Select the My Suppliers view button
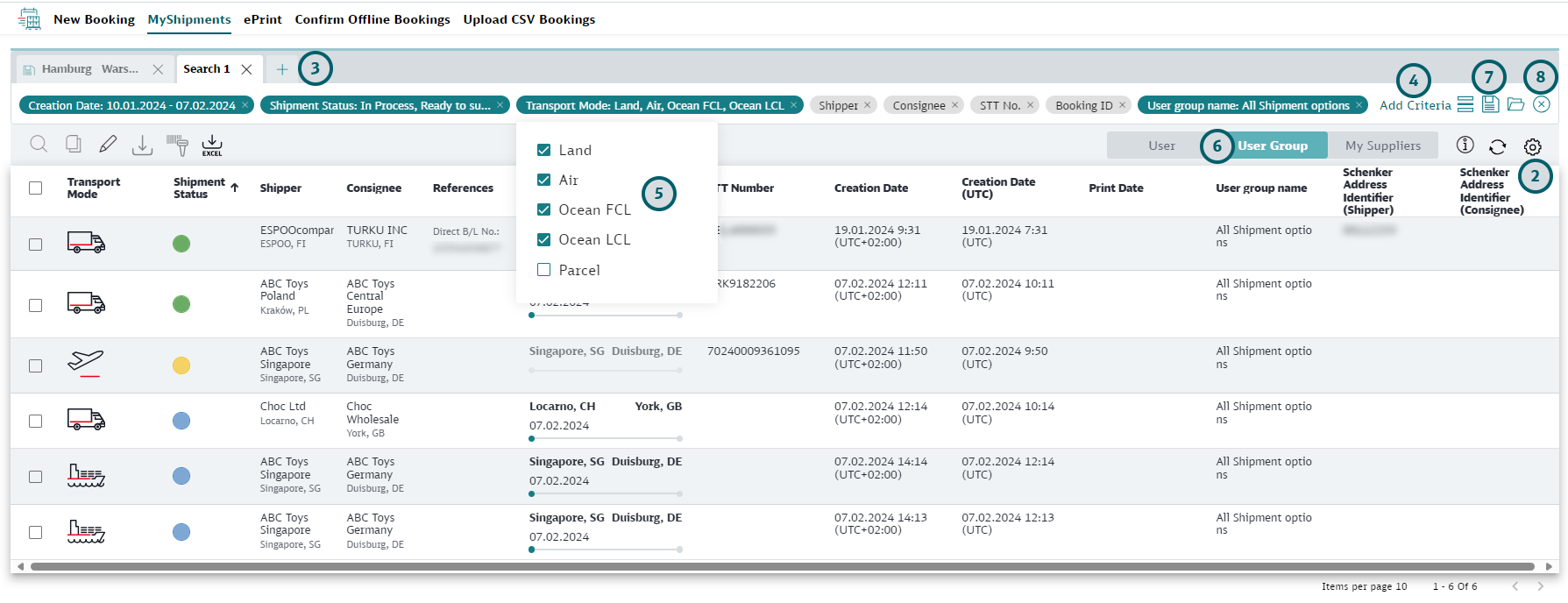The width and height of the screenshot is (1568, 603). pos(1382,145)
